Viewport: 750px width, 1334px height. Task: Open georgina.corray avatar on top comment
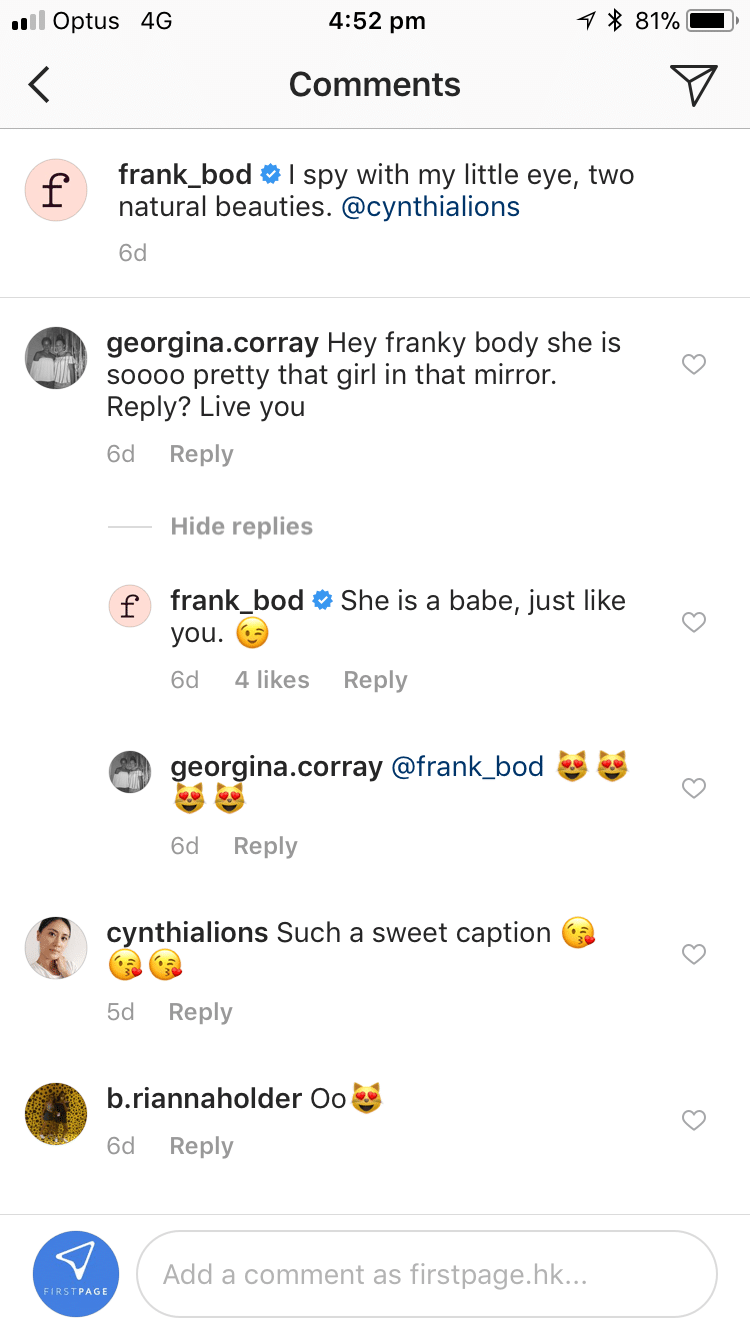coord(56,357)
